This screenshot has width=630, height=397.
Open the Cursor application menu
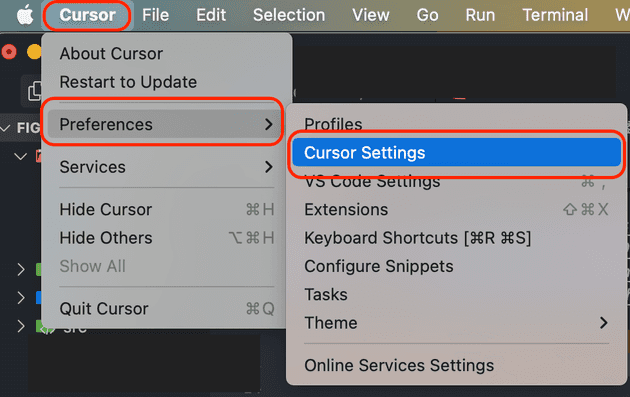pos(87,15)
